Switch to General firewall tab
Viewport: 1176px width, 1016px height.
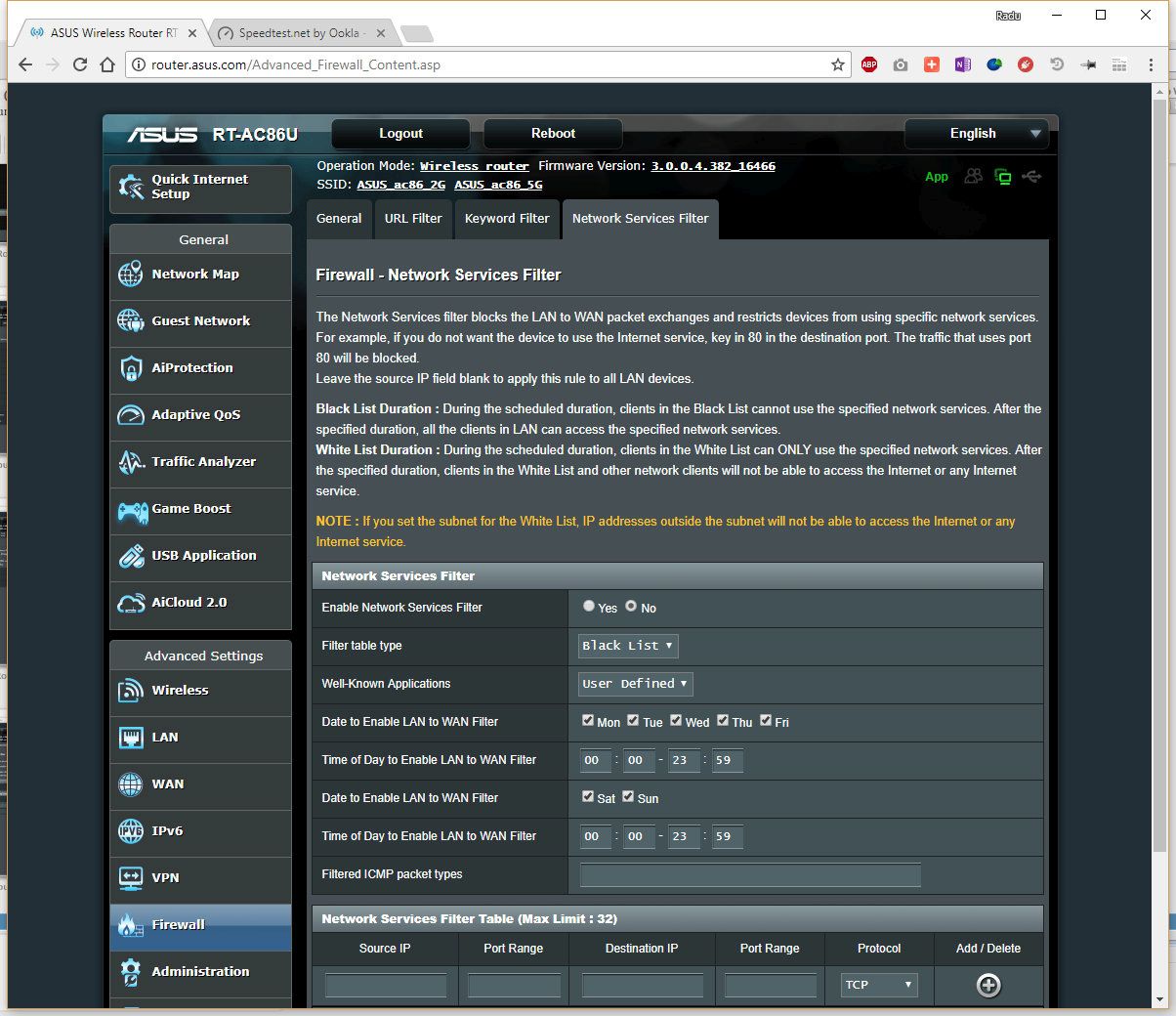[339, 219]
